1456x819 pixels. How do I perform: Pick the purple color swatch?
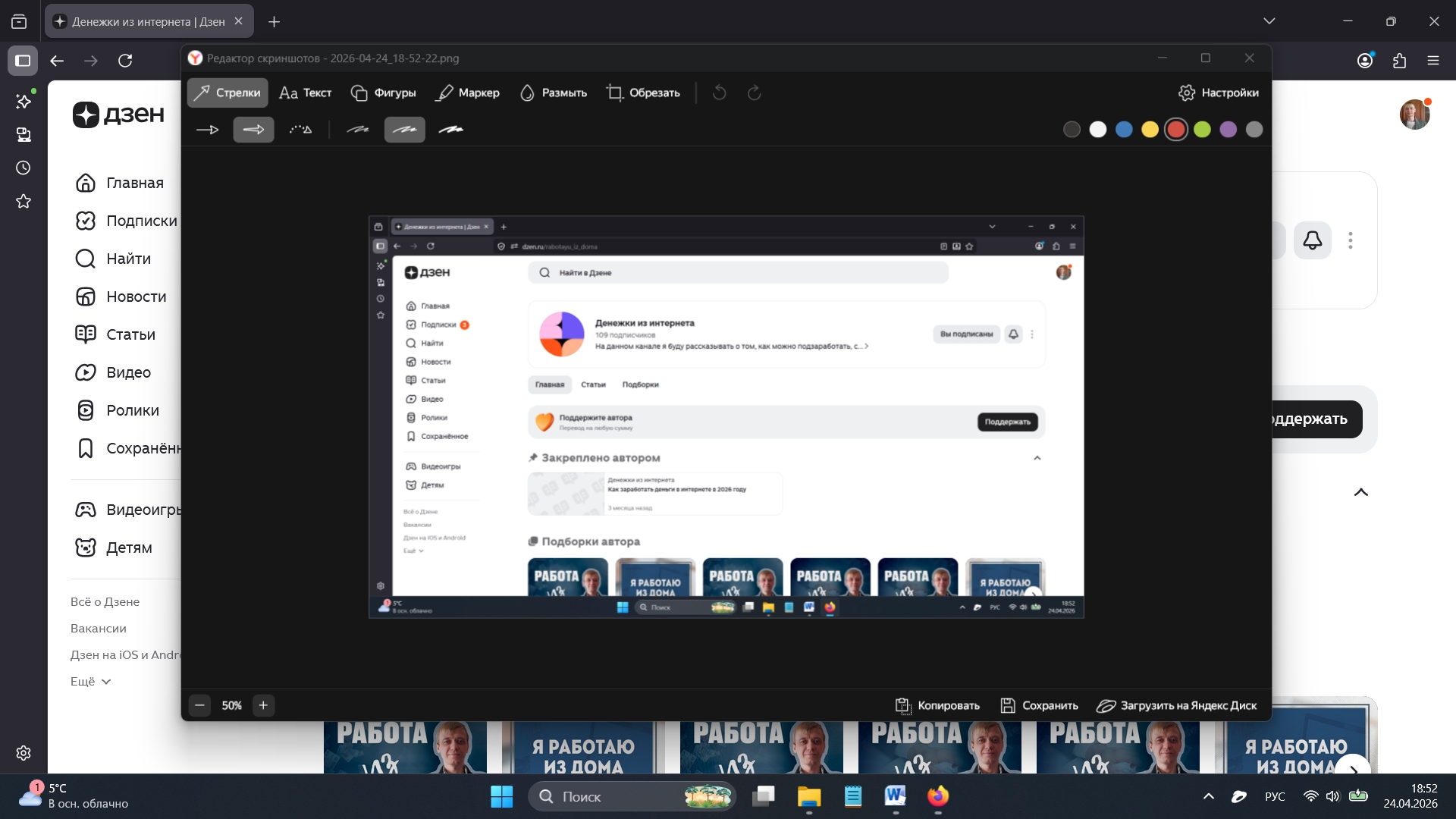pos(1228,130)
